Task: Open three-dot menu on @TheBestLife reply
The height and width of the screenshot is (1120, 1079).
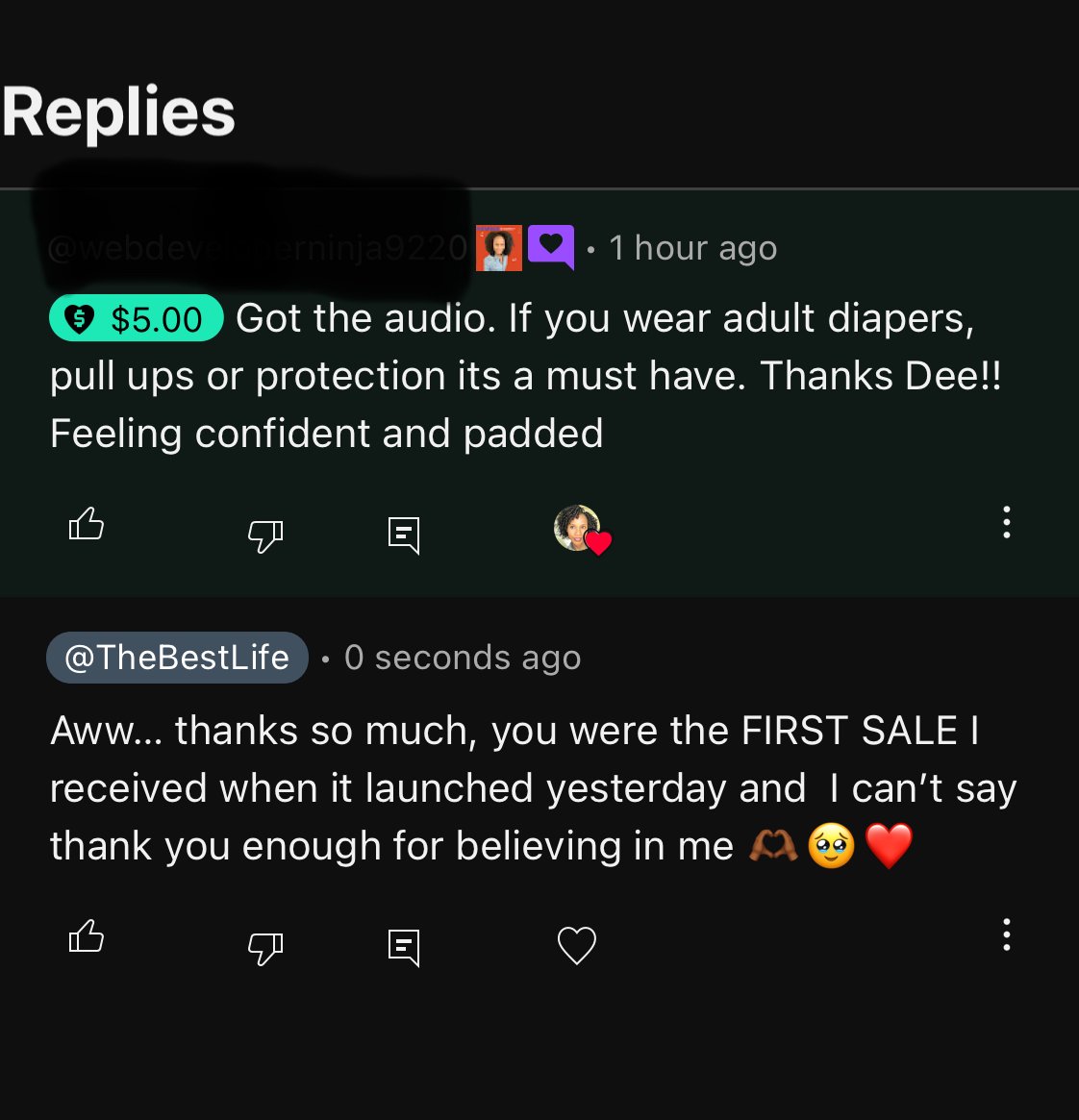Action: [x=1006, y=934]
